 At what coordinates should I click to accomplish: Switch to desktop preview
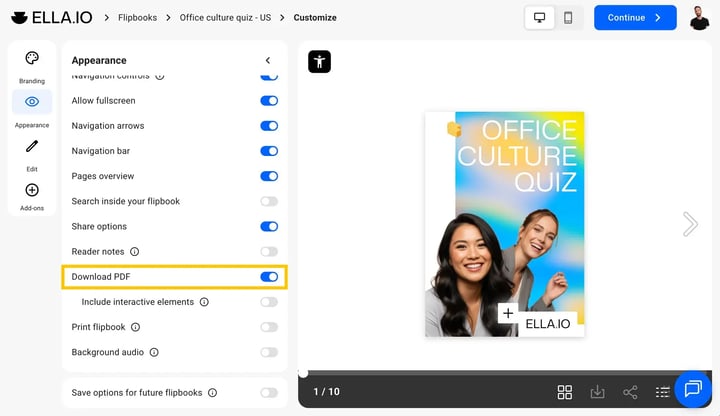pyautogui.click(x=539, y=17)
